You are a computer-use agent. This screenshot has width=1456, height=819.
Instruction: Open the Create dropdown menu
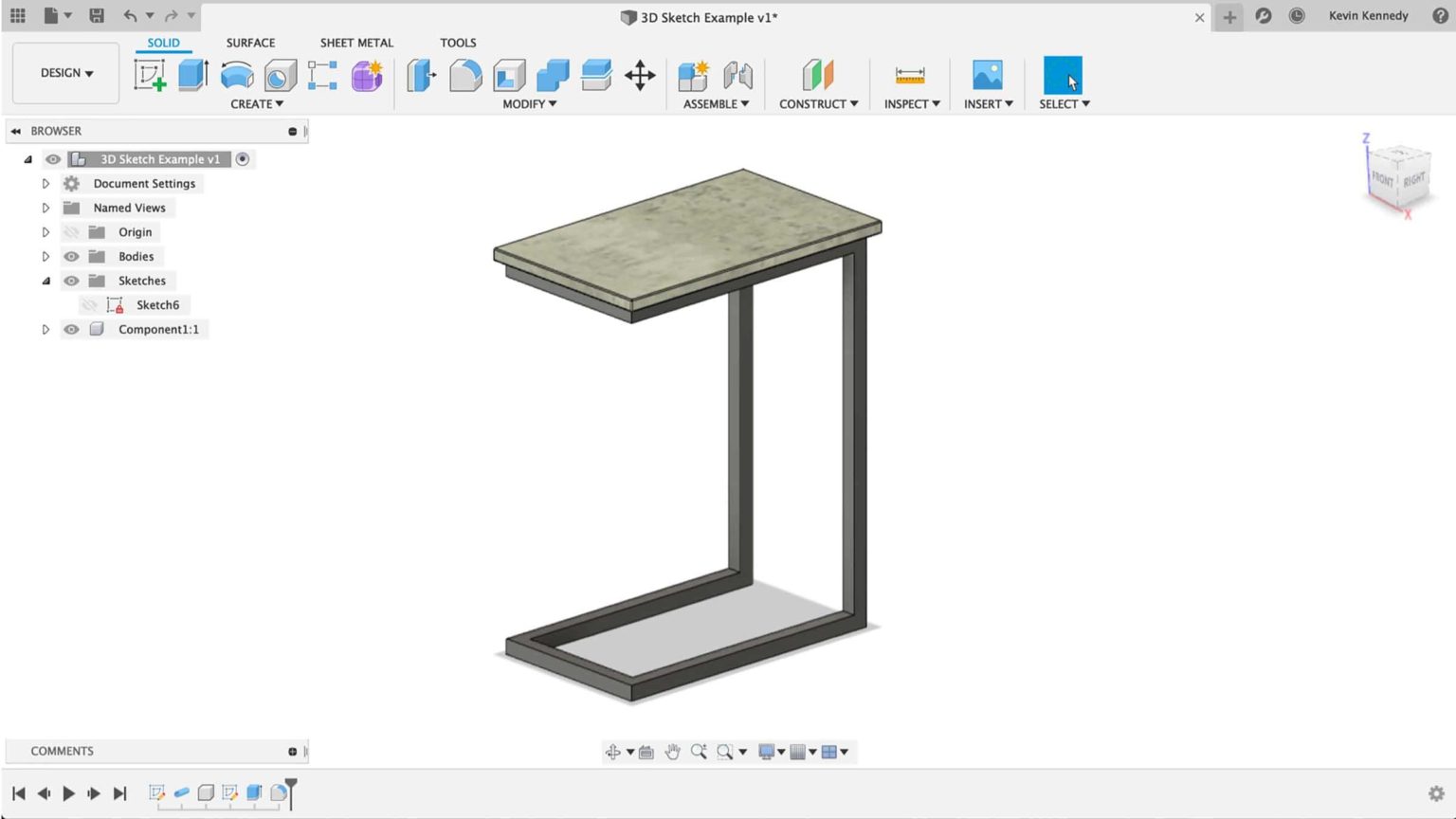pyautogui.click(x=257, y=103)
